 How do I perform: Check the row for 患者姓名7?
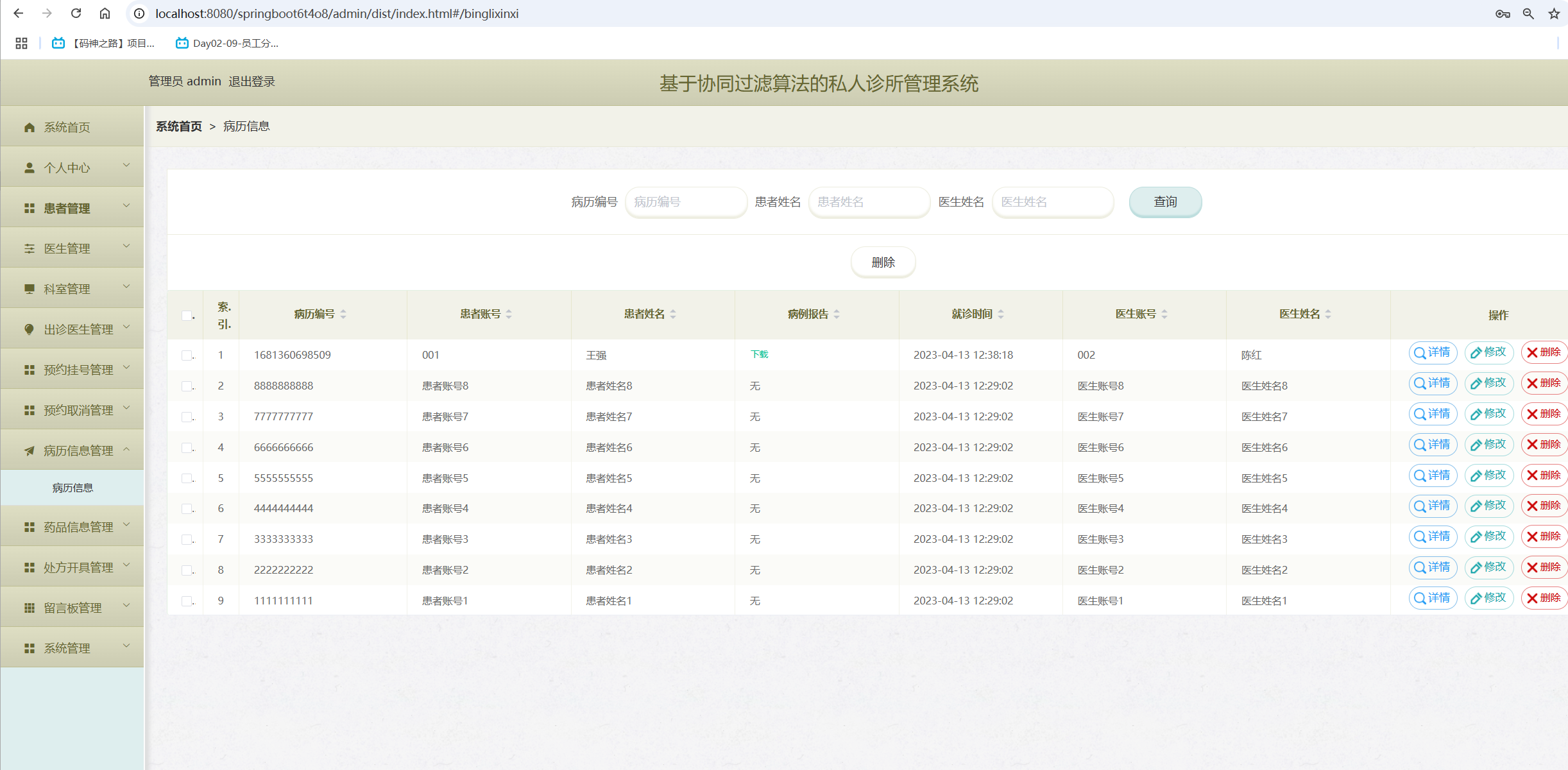click(x=187, y=416)
